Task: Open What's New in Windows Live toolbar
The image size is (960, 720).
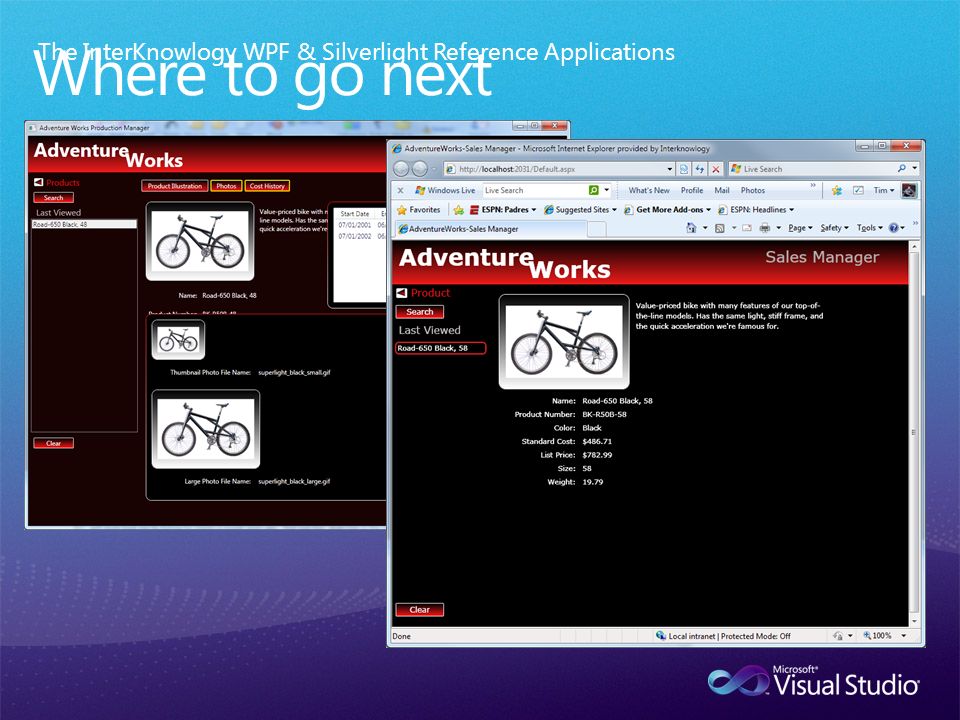Action: (649, 190)
